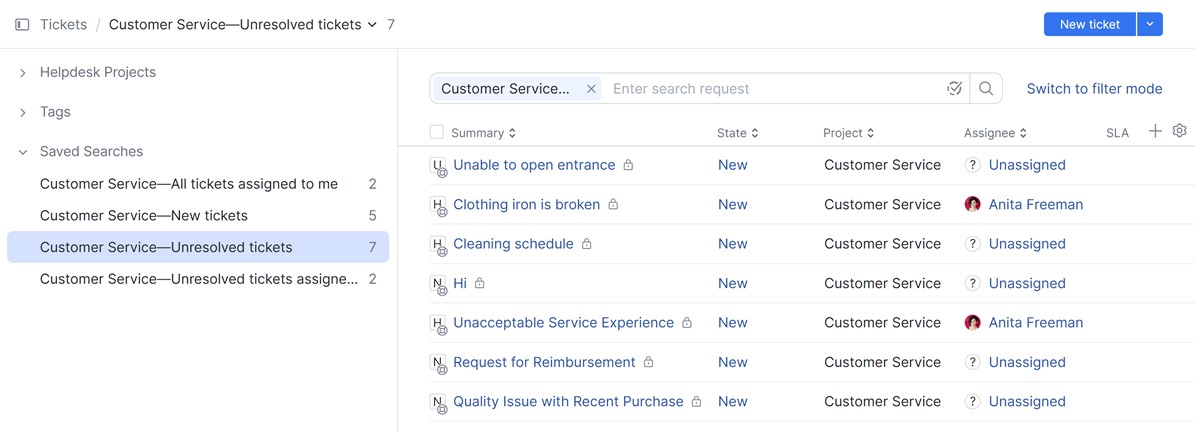Expand the Tags section
1201x432 pixels.
[23, 113]
